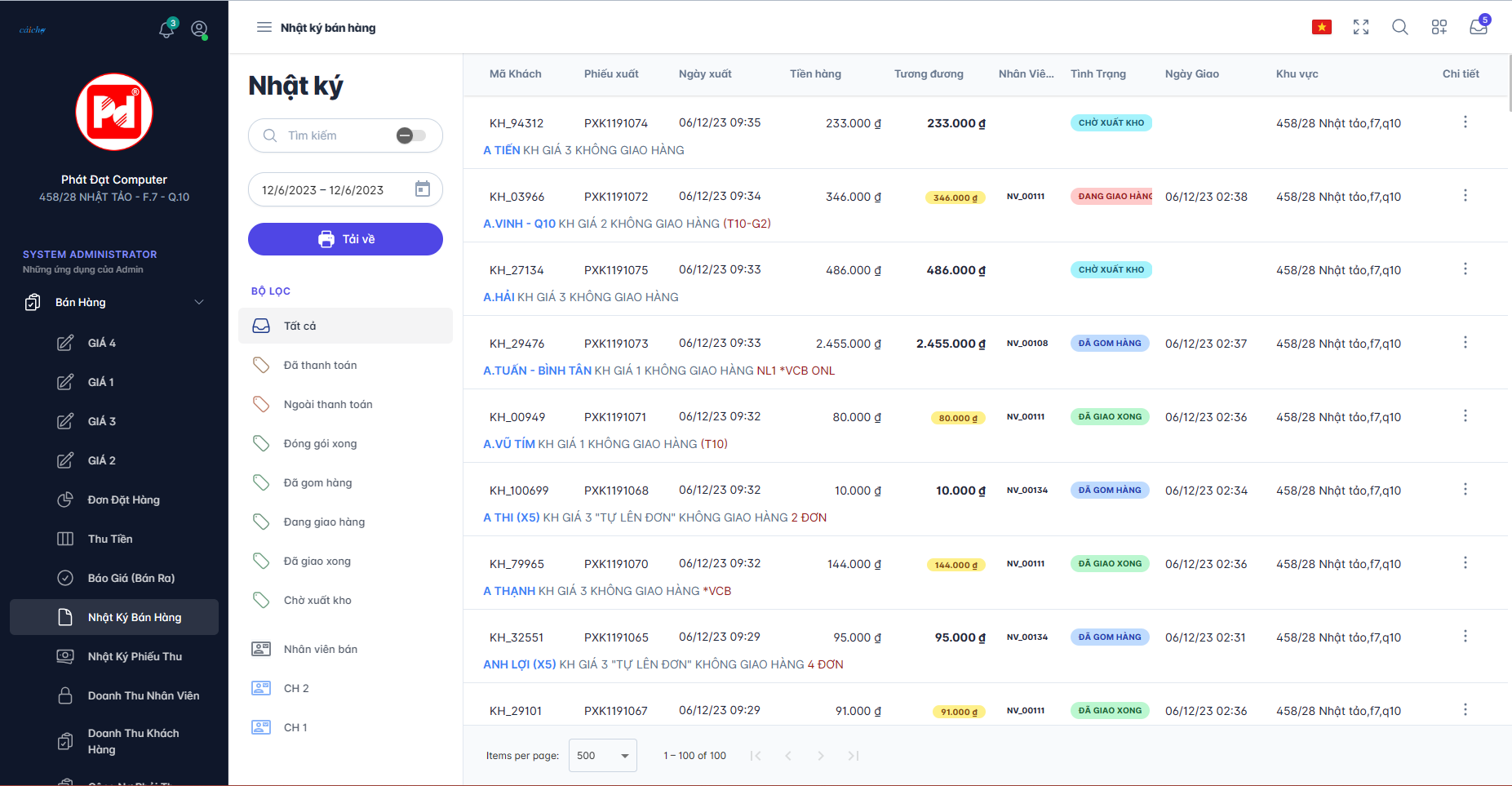Image resolution: width=1512 pixels, height=786 pixels.
Task: Open detail menu for KH_94312 row
Action: pyautogui.click(x=1465, y=122)
